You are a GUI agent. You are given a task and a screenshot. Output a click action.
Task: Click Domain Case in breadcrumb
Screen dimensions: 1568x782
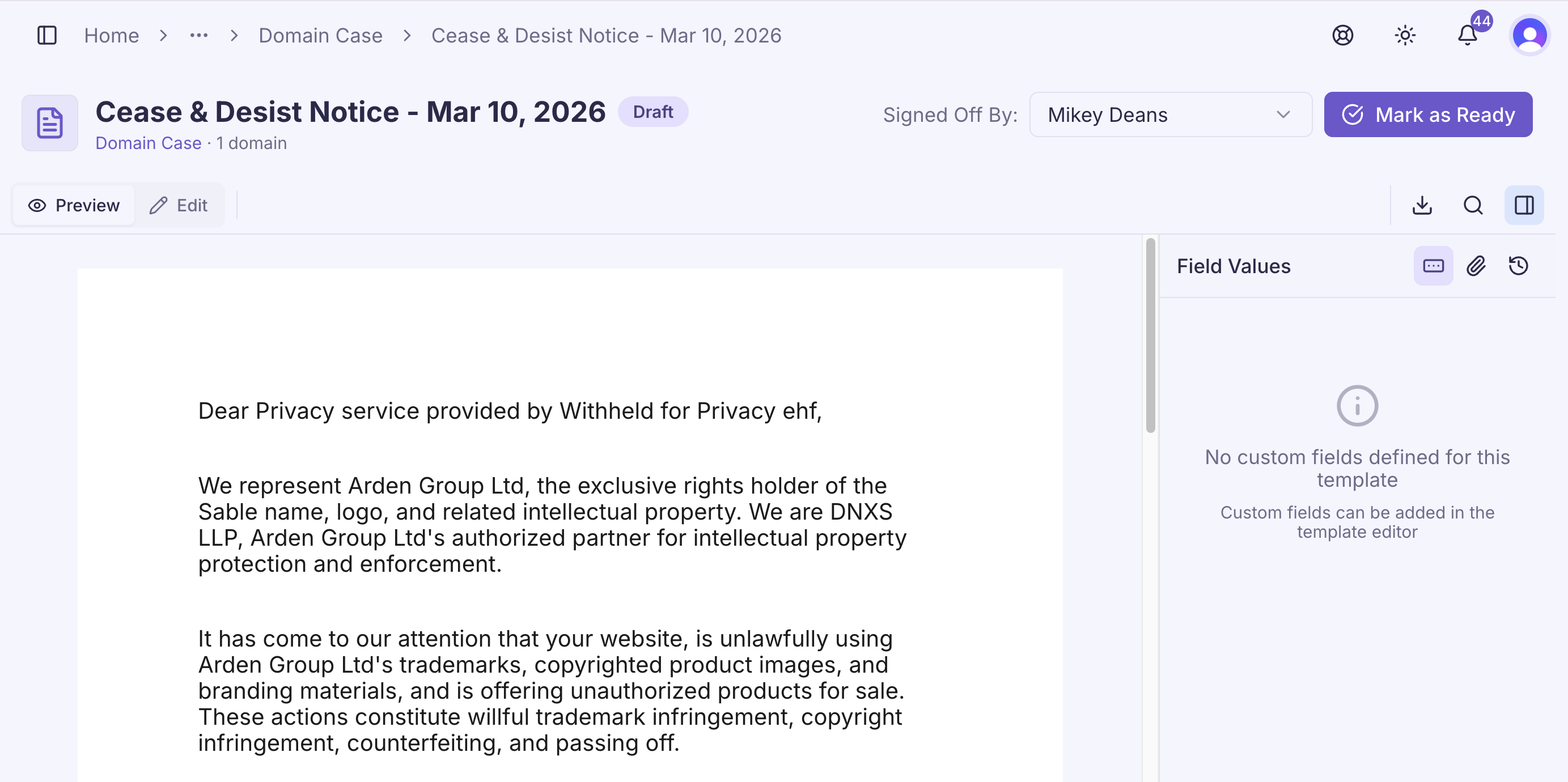(320, 35)
